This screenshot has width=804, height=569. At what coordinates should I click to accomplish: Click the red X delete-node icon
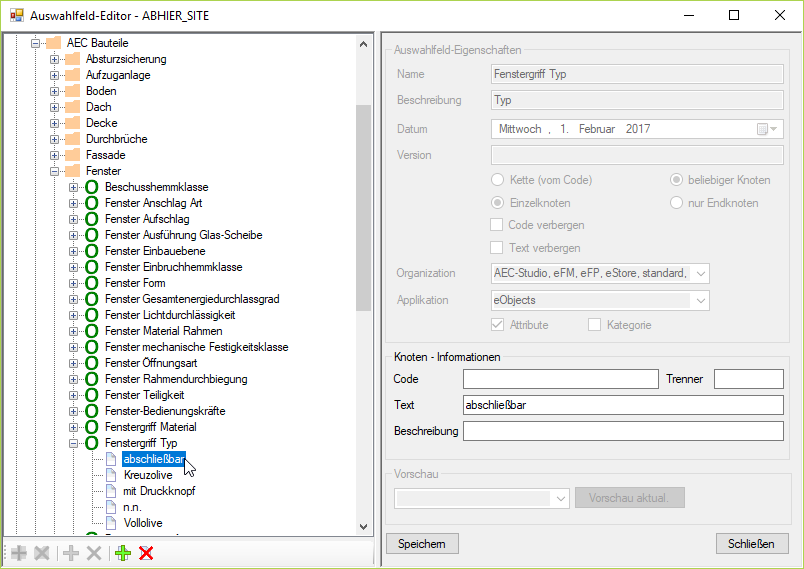[146, 553]
